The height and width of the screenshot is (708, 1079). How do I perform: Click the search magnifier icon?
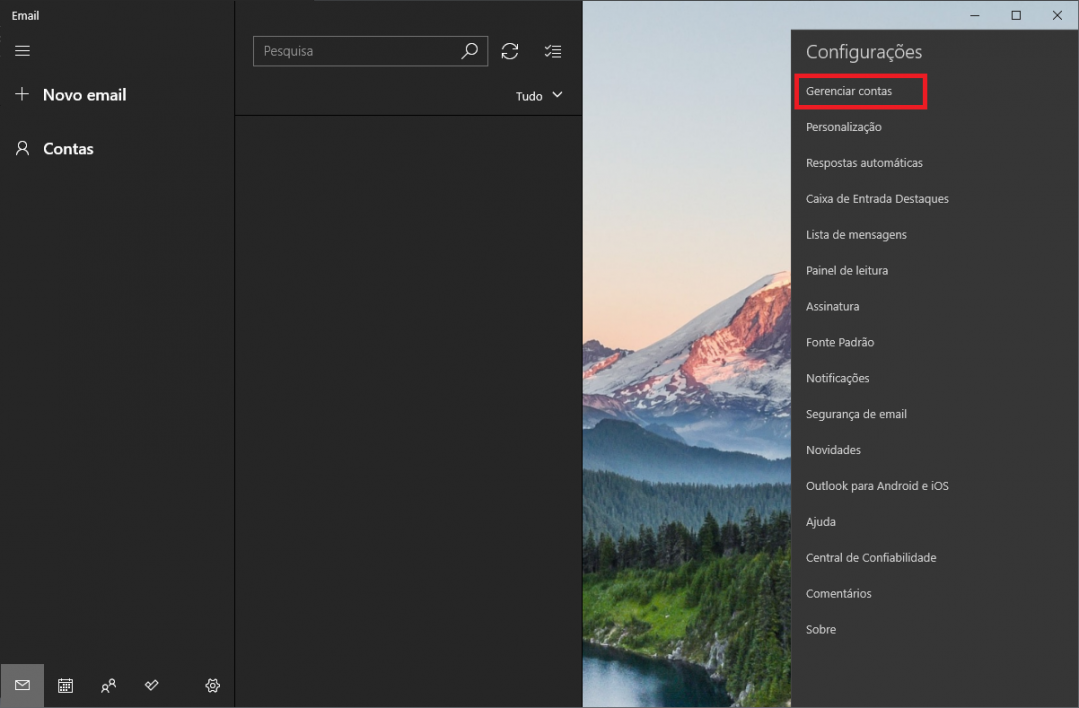click(469, 51)
